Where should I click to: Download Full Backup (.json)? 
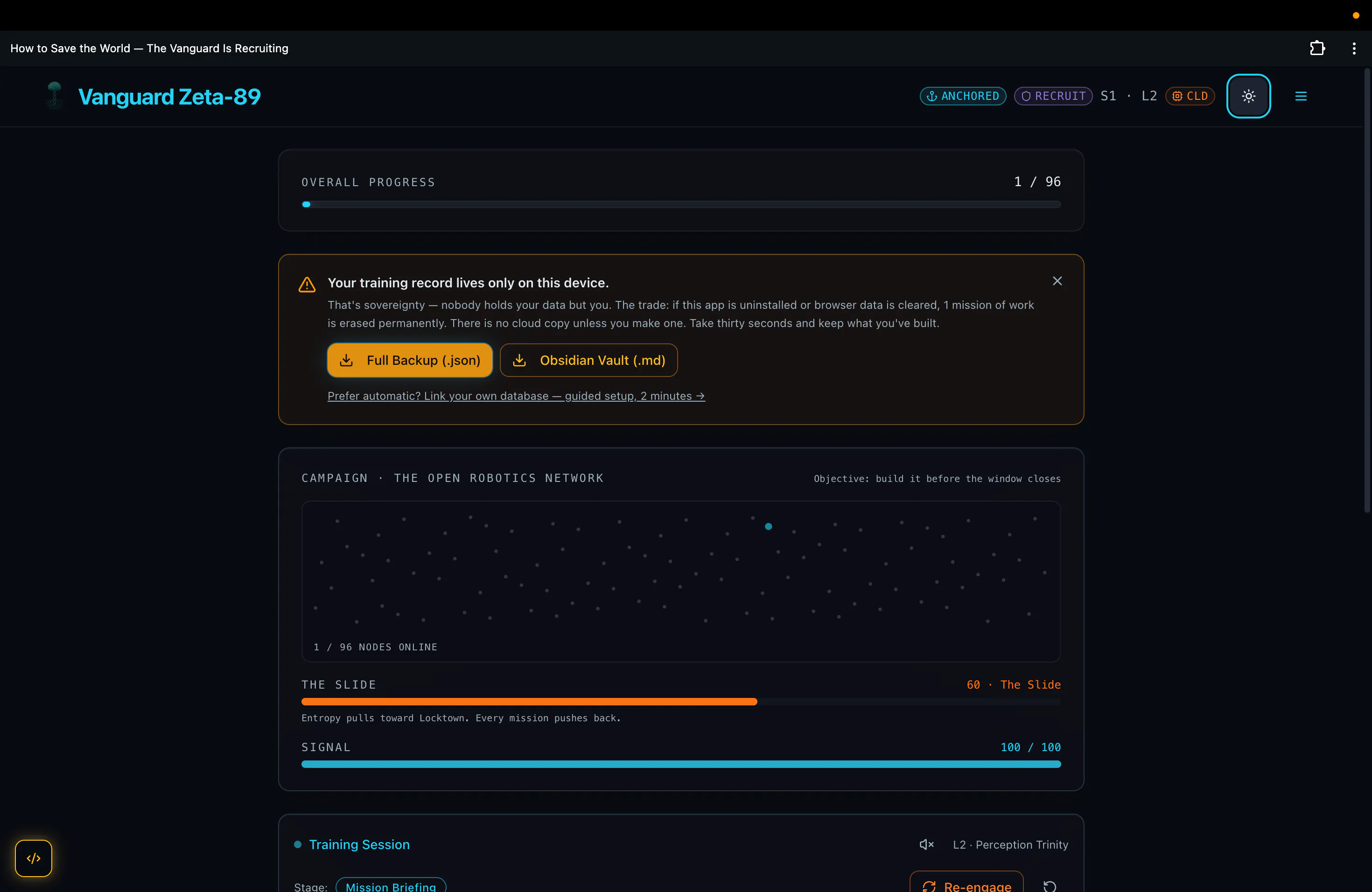click(409, 360)
